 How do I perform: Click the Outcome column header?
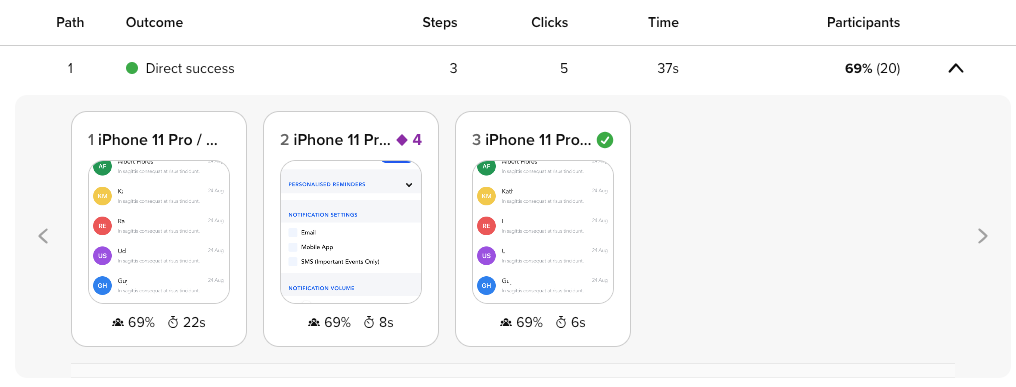pyautogui.click(x=154, y=23)
